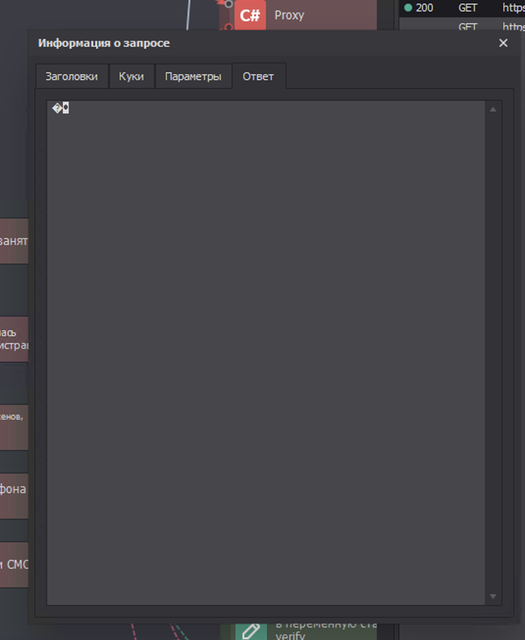Image resolution: width=525 pixels, height=640 pixels.
Task: Click the verify block text
Action: [x=290, y=635]
